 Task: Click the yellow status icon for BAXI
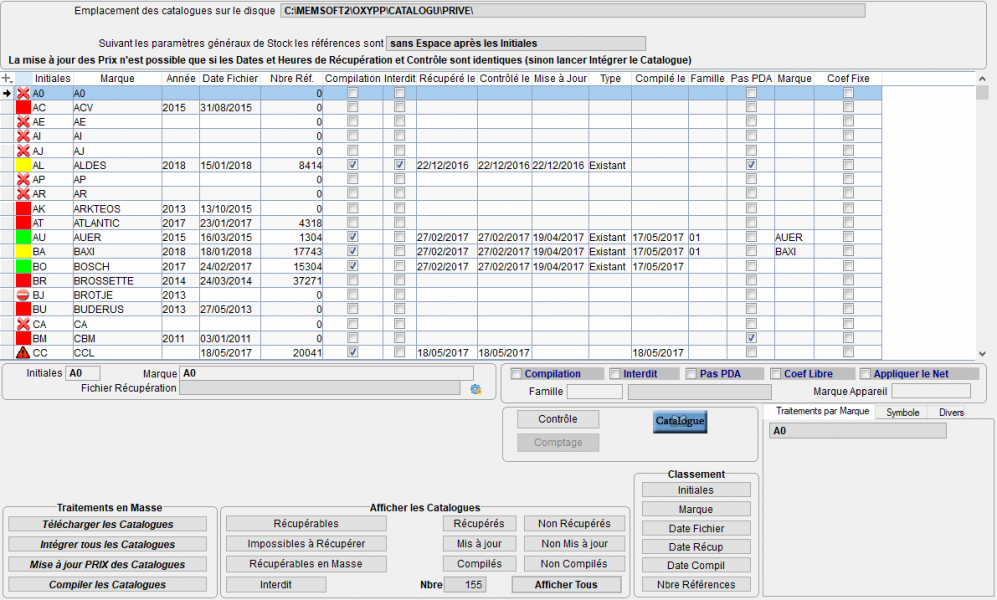point(24,252)
